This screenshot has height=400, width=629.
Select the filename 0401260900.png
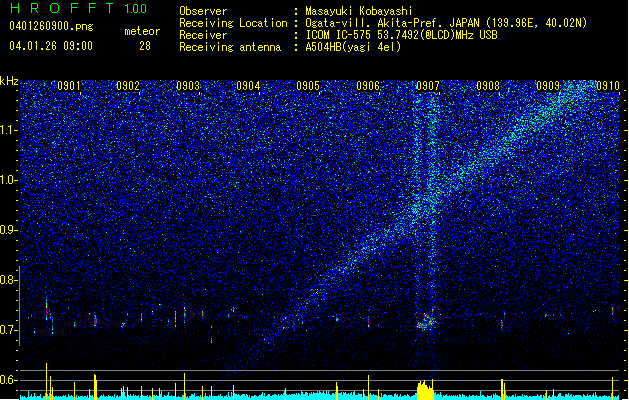coord(51,26)
